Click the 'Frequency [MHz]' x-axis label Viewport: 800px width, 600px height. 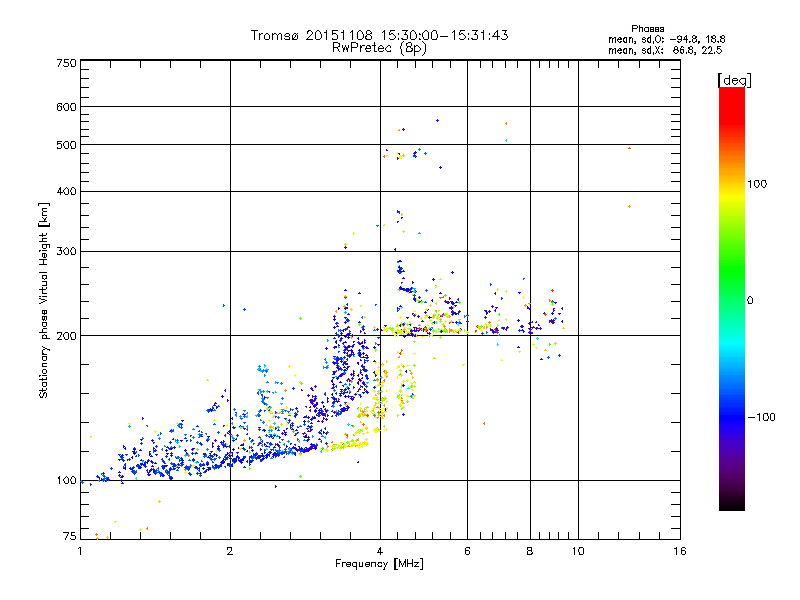[379, 564]
